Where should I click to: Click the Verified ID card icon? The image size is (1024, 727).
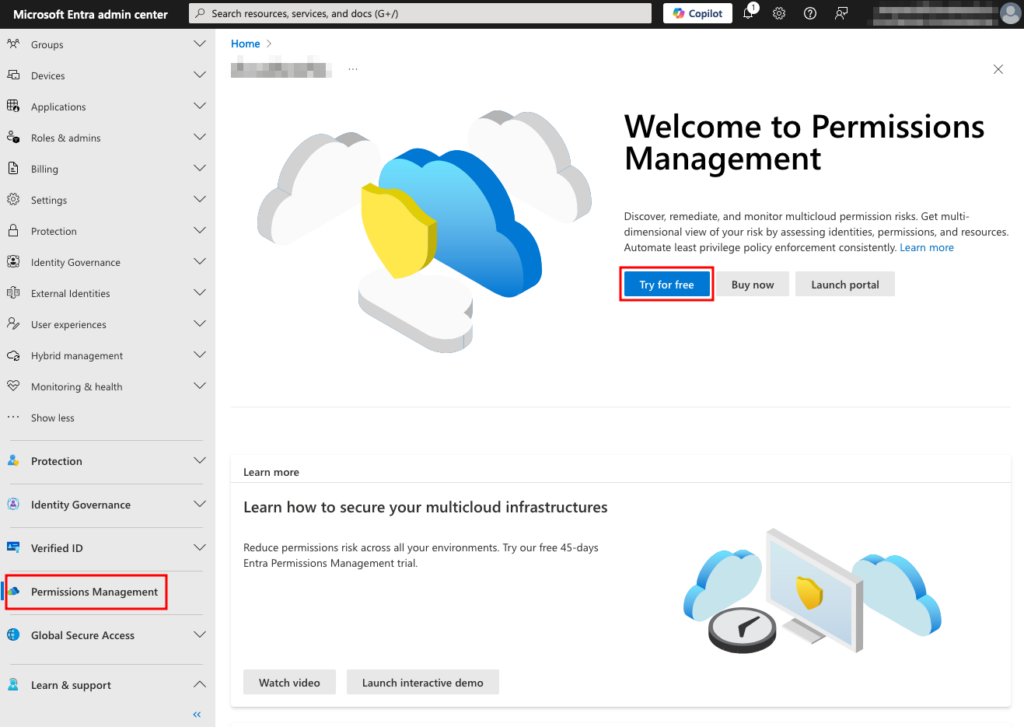click(13, 547)
